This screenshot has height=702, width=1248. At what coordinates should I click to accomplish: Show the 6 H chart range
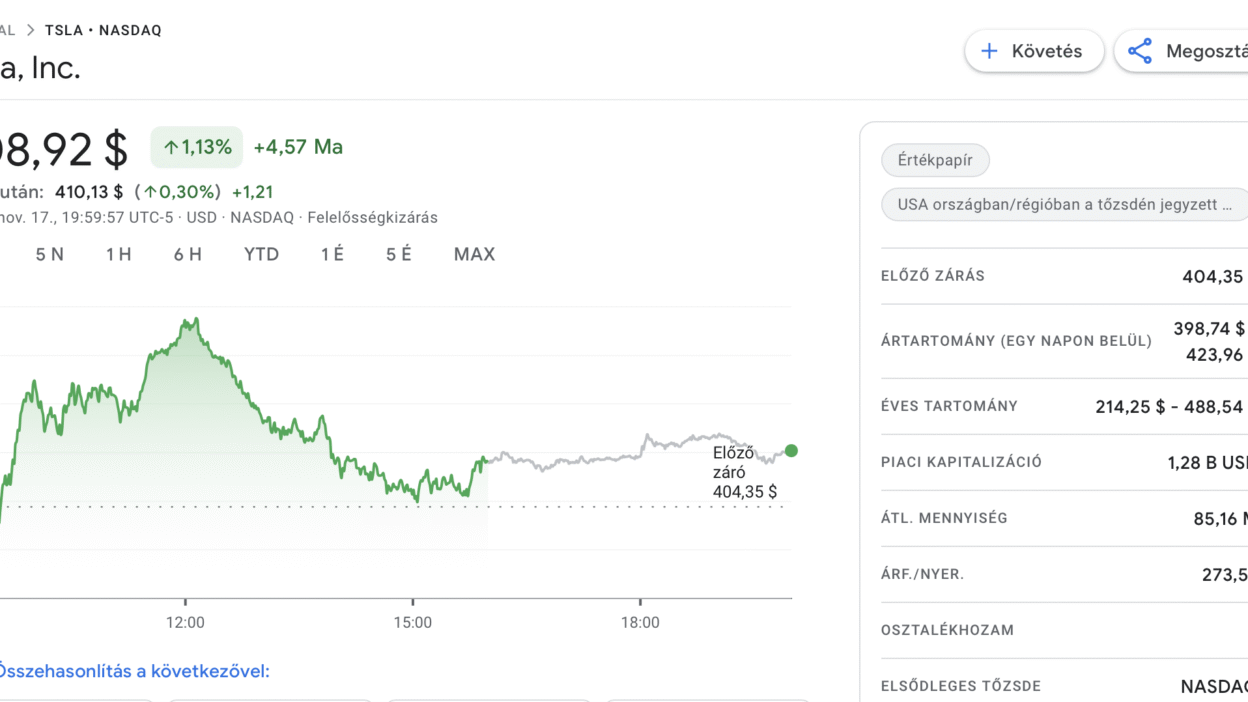[x=188, y=254]
